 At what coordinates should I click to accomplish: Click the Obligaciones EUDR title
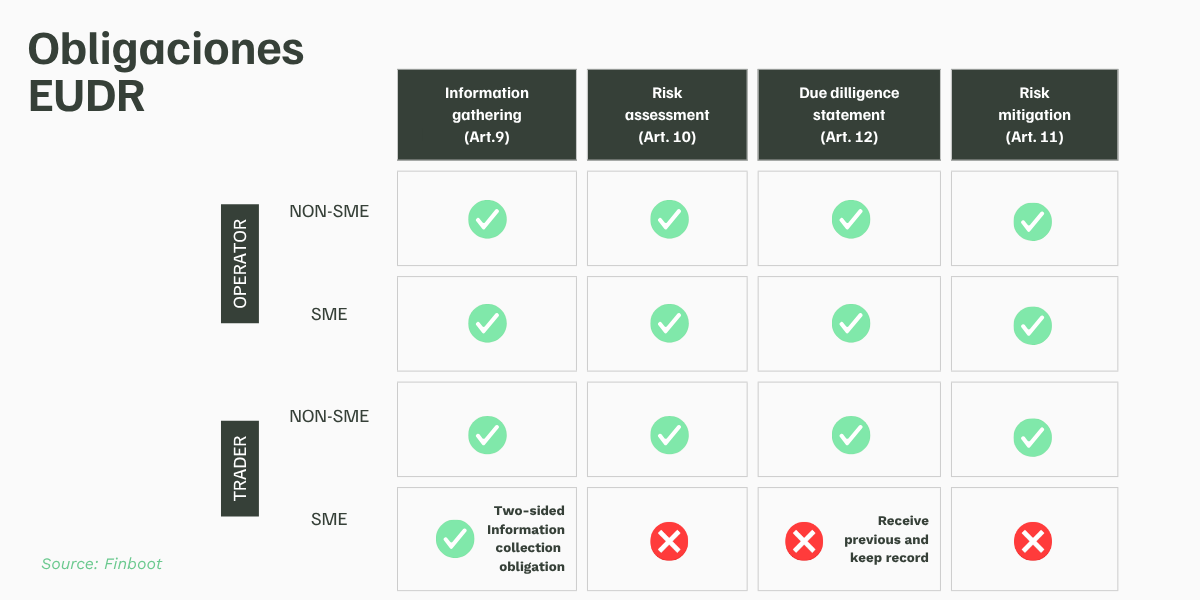point(165,72)
